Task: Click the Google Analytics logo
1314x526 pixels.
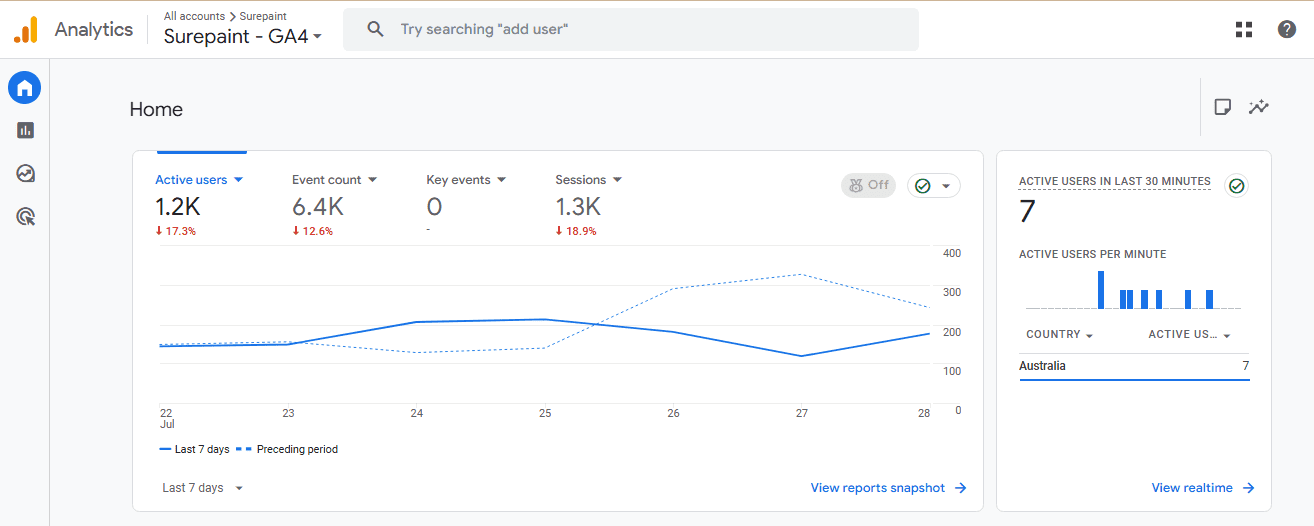Action: click(x=25, y=30)
